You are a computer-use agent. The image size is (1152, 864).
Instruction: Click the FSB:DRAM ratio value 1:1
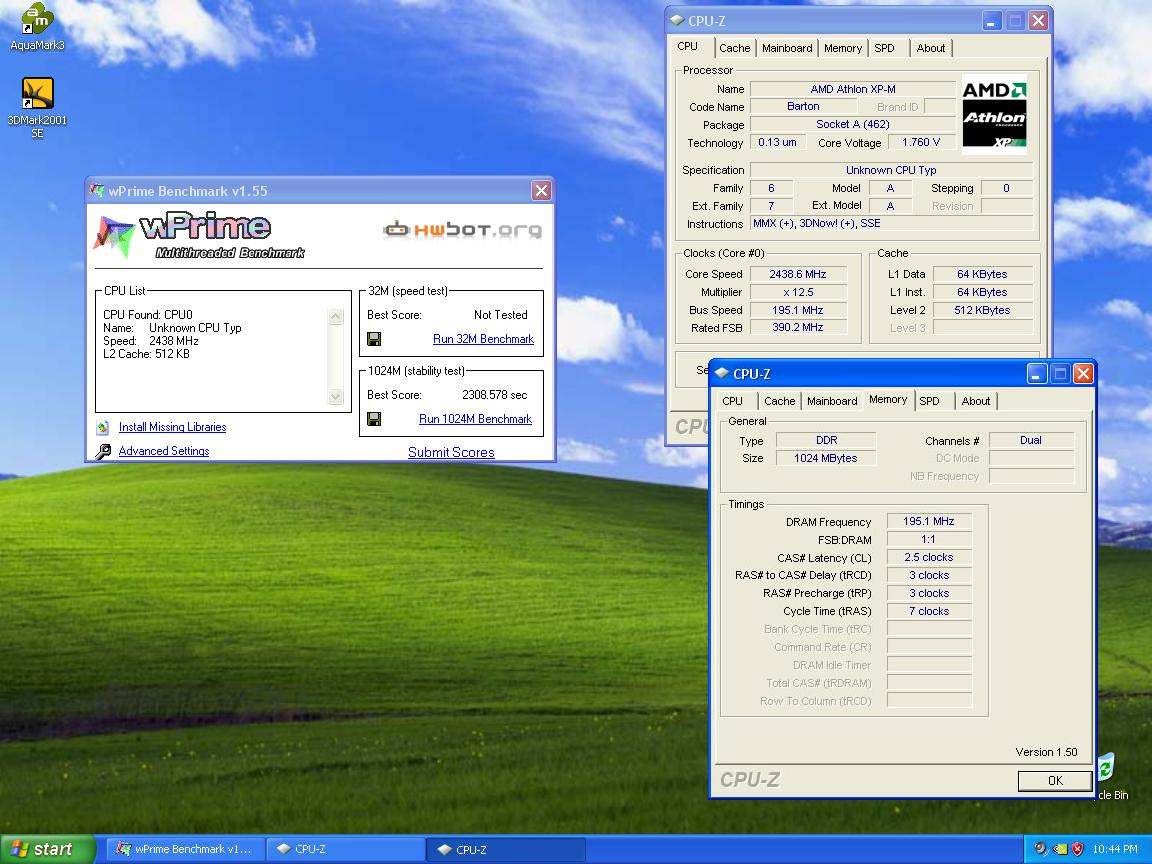click(929, 539)
